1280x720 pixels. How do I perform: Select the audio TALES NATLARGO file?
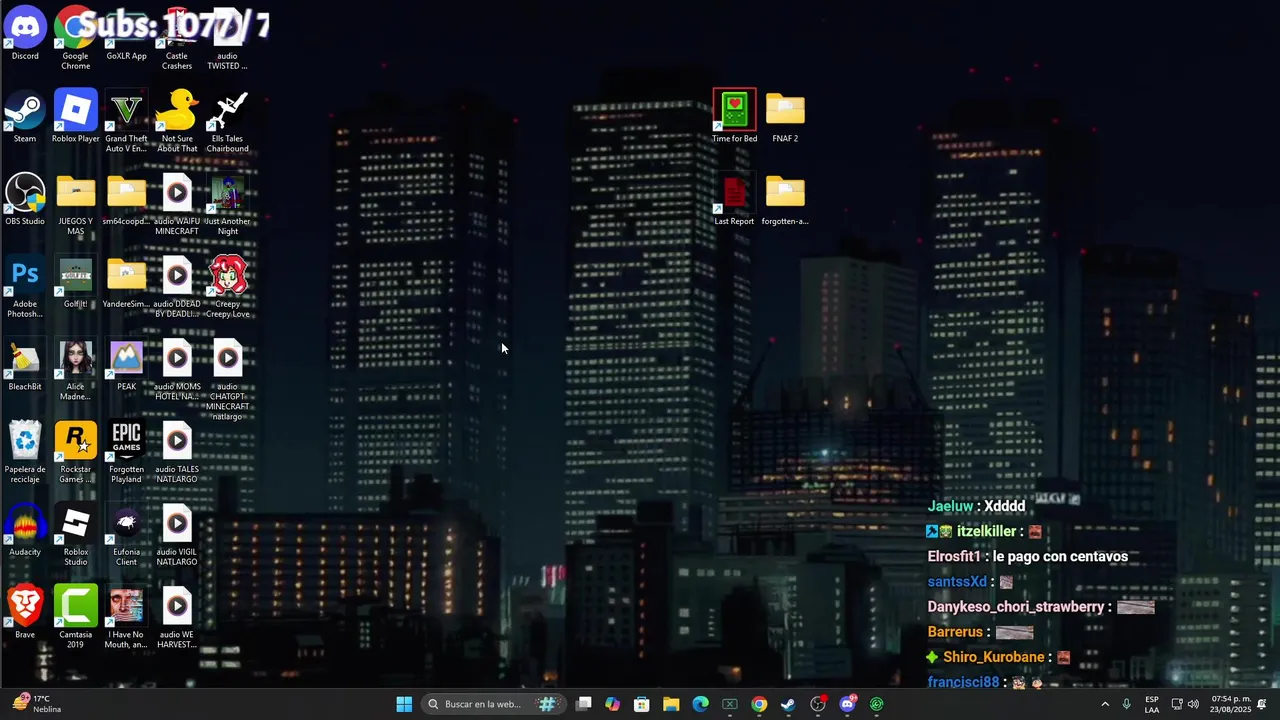point(177,452)
